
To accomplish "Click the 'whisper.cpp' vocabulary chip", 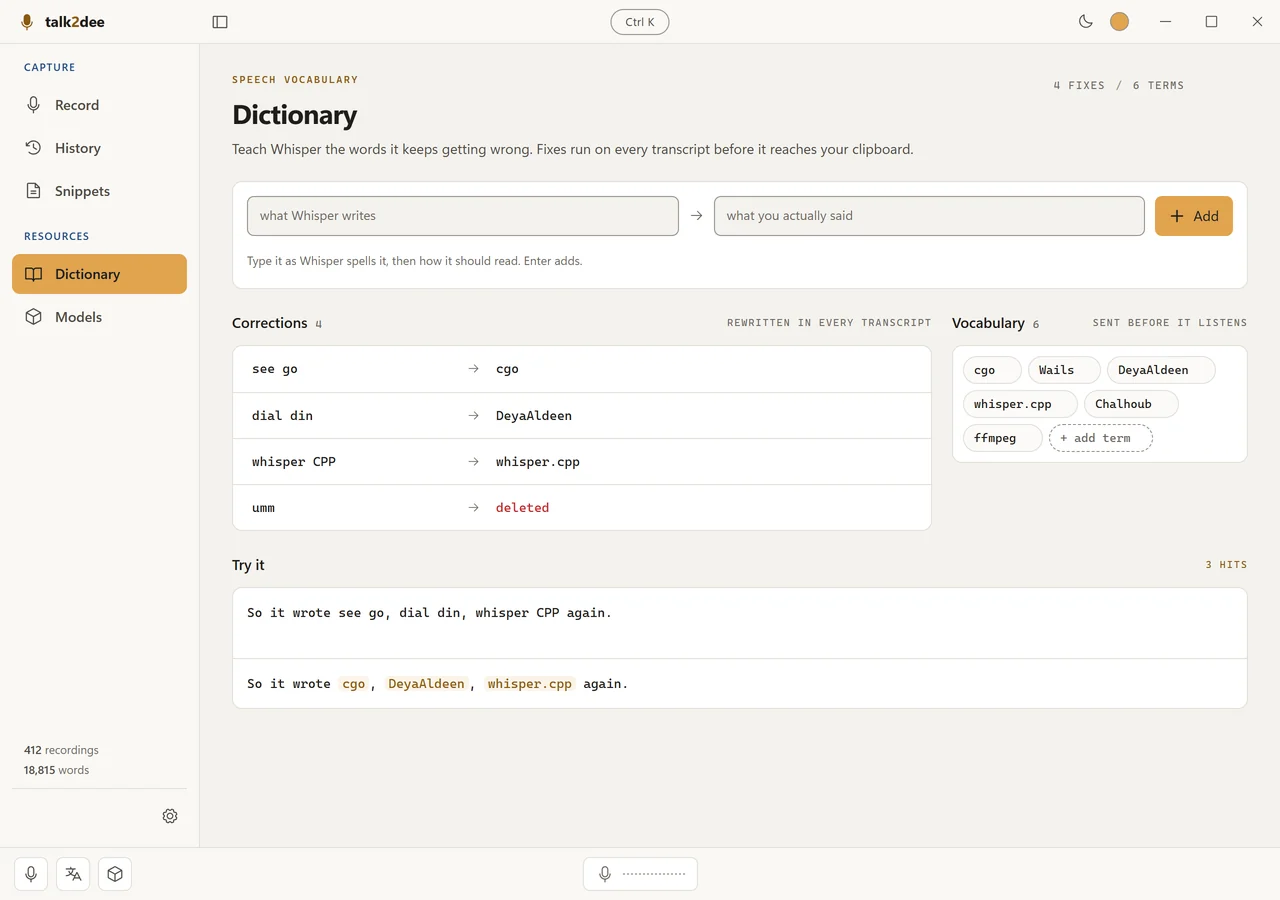I will point(1020,404).
